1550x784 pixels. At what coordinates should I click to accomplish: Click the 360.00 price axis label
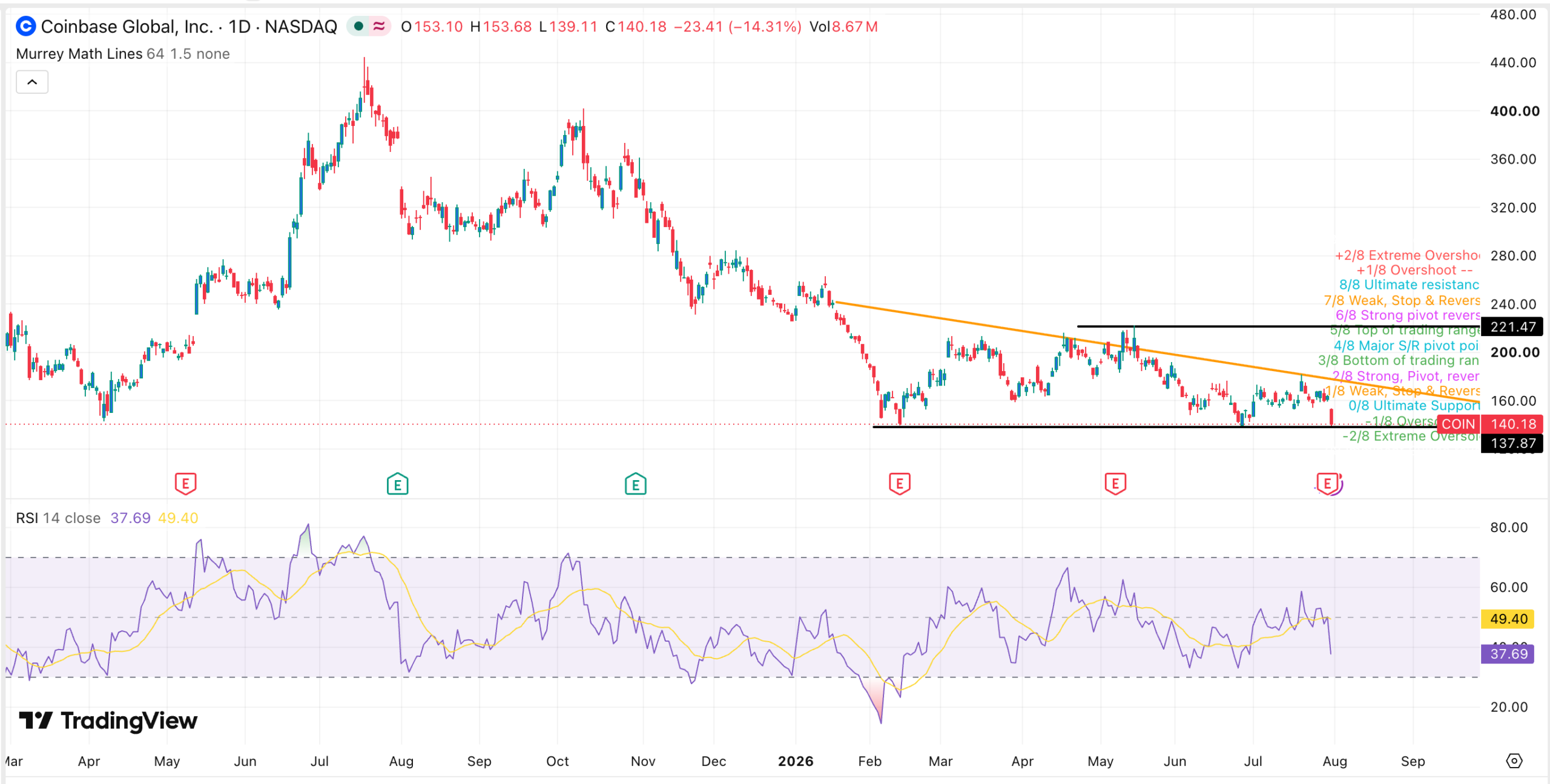(1513, 159)
